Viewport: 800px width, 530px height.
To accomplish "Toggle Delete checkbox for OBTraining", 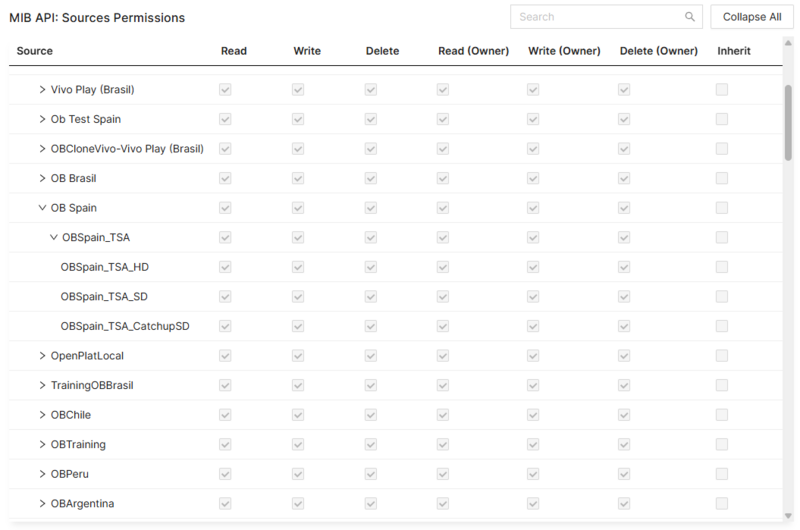I will click(x=371, y=444).
